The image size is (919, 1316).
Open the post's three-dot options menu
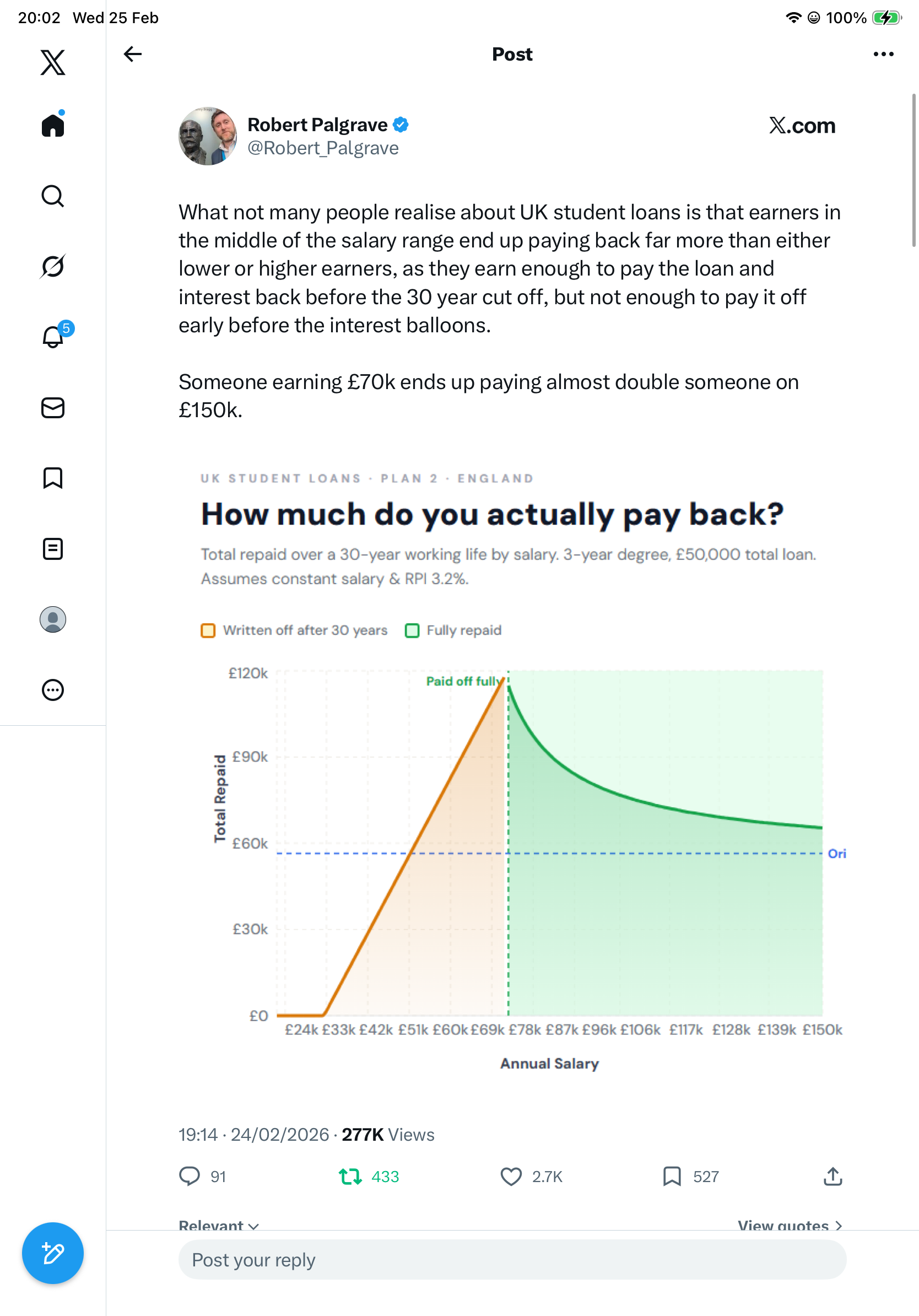pos(883,54)
